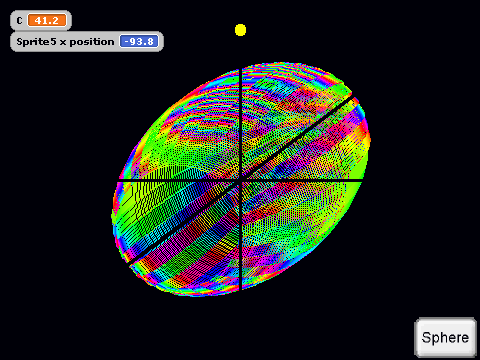Select the Sprite5 x position monitor label

click(x=65, y=42)
